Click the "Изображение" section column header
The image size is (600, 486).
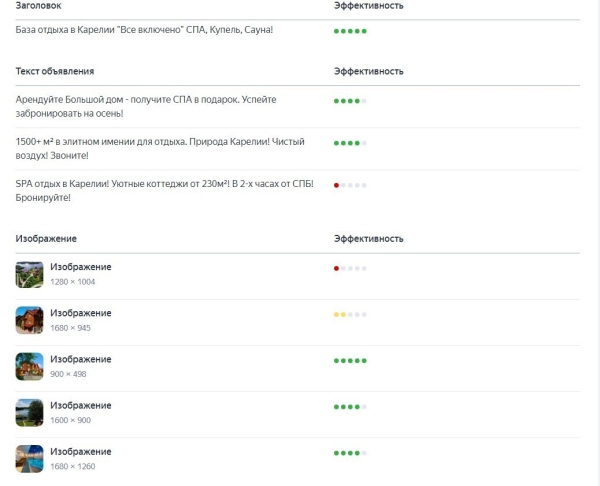click(46, 239)
